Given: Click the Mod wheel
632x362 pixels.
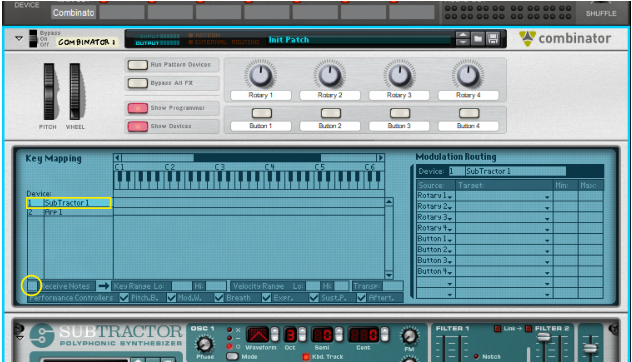Looking at the screenshot, I should pos(75,92).
